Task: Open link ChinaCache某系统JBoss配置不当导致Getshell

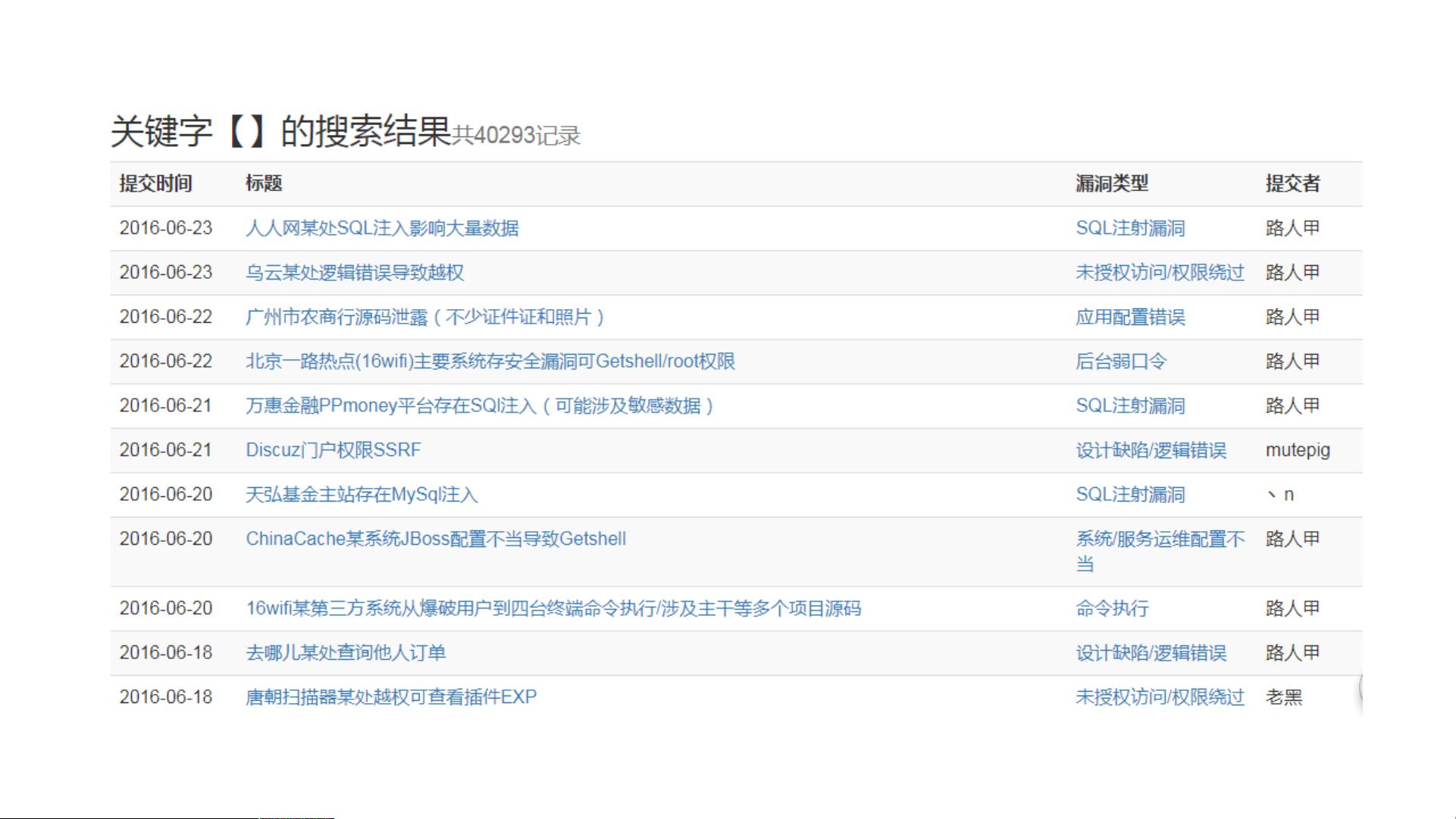Action: click(436, 539)
